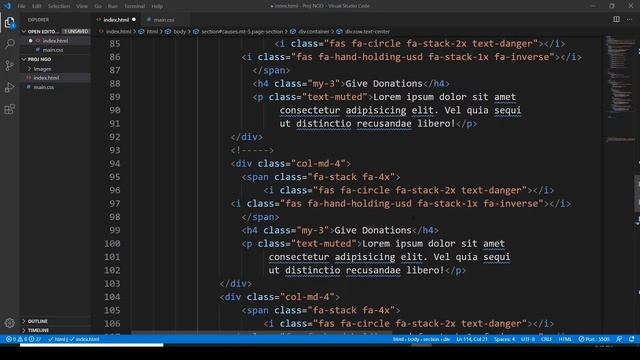Click the errors and warnings status indicator
The width and height of the screenshot is (640, 360).
click(24, 339)
